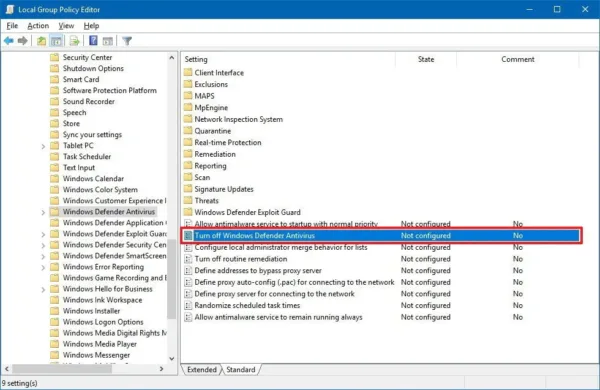Click the Up one level folder icon

point(41,41)
